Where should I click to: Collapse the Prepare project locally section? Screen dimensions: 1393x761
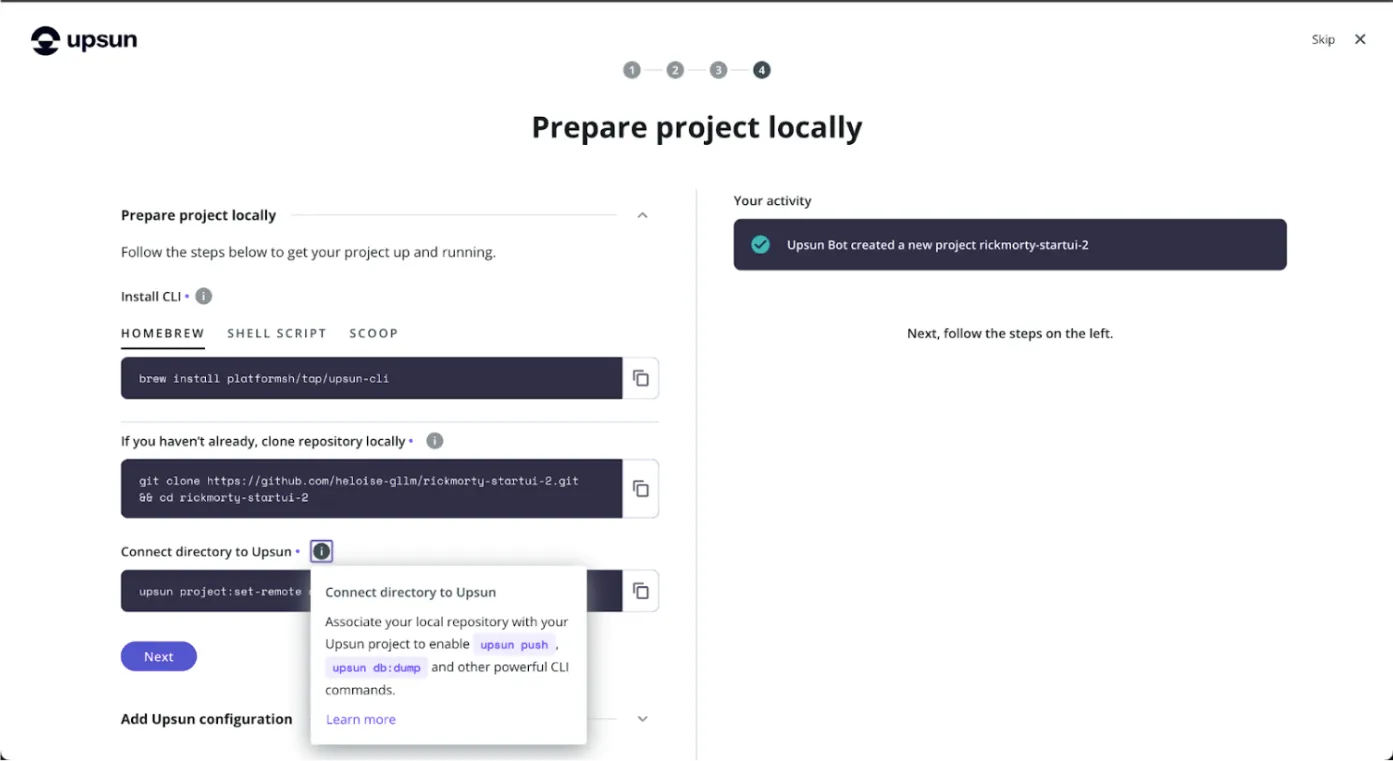(x=642, y=214)
